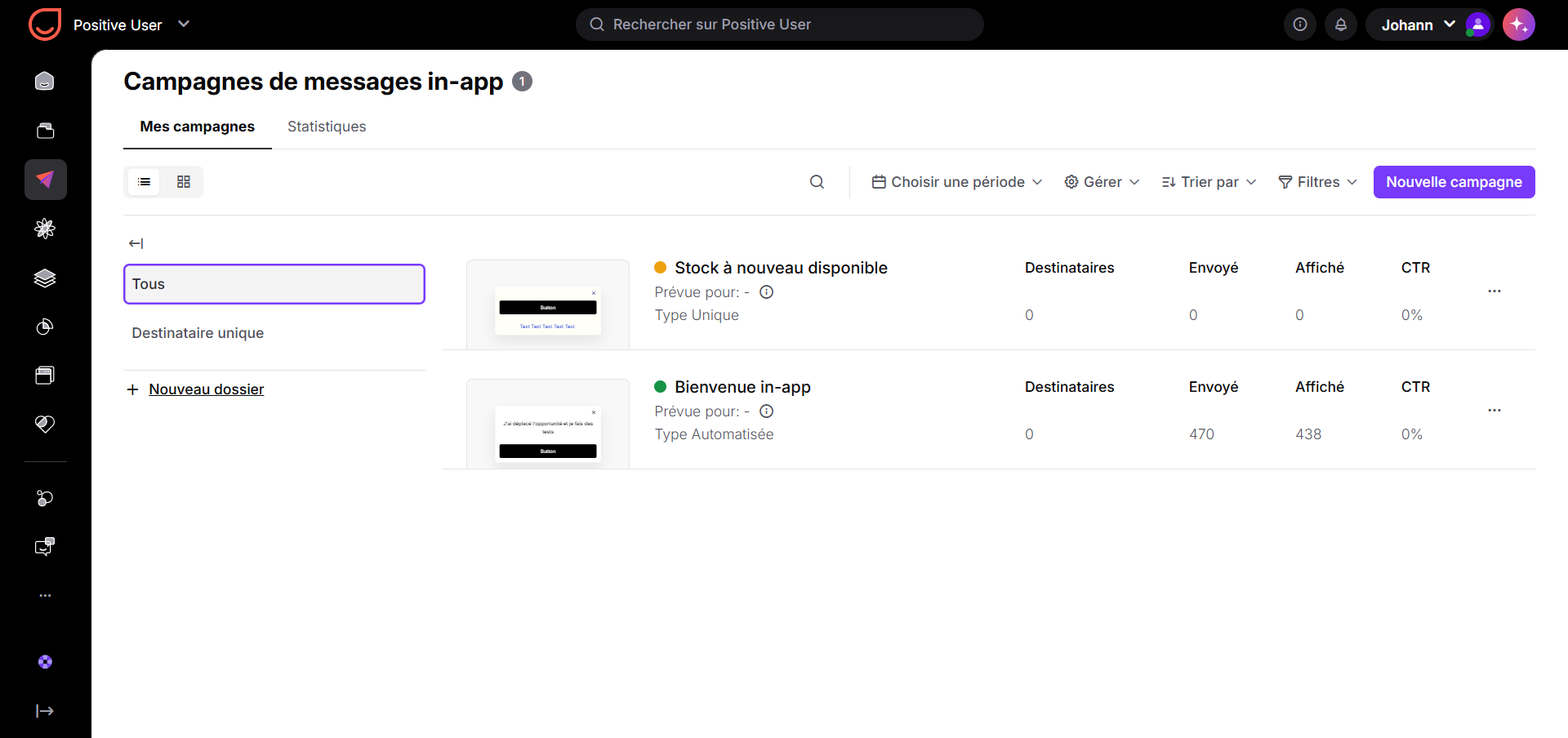Open the Stock à nouveau disponible thumbnail

click(x=548, y=305)
